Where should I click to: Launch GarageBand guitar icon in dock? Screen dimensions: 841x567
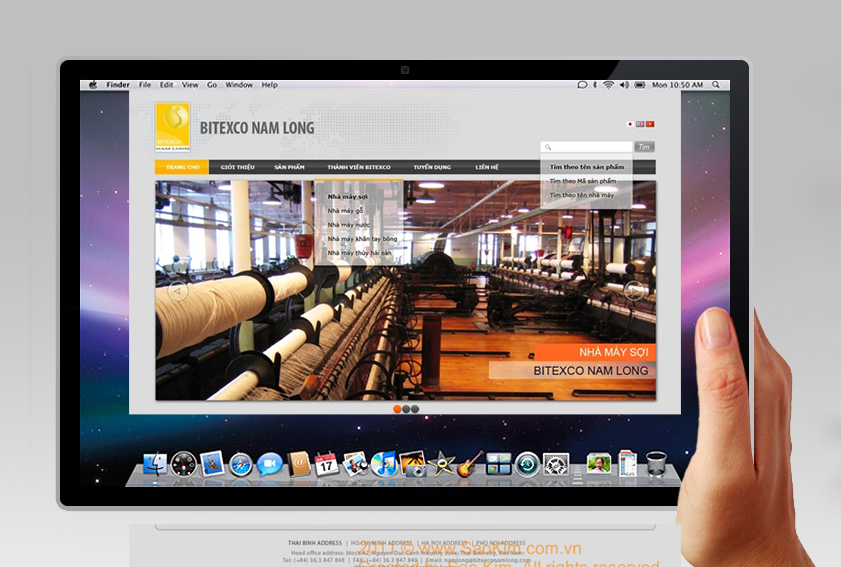(470, 464)
